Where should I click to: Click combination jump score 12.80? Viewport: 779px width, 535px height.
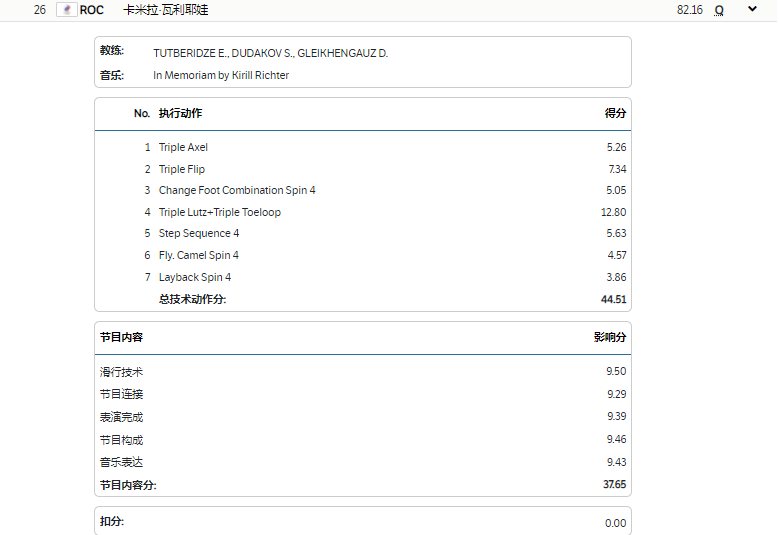coord(614,212)
